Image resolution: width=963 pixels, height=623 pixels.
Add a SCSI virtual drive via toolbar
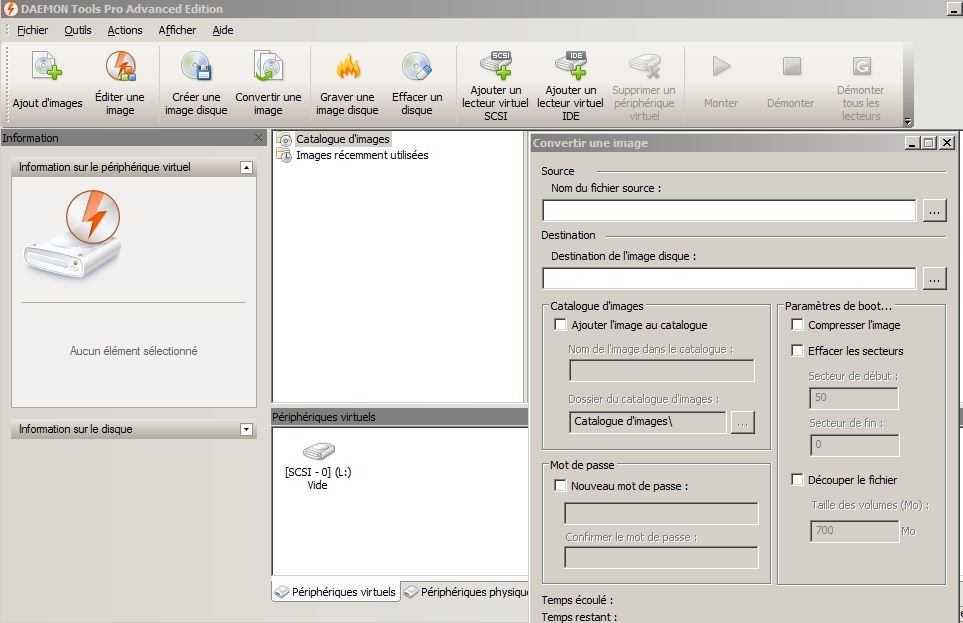(496, 65)
